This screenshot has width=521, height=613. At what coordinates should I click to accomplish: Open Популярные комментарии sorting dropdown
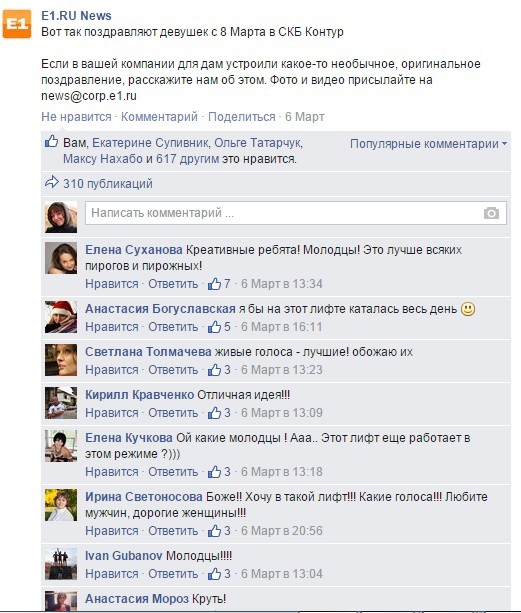[x=428, y=144]
